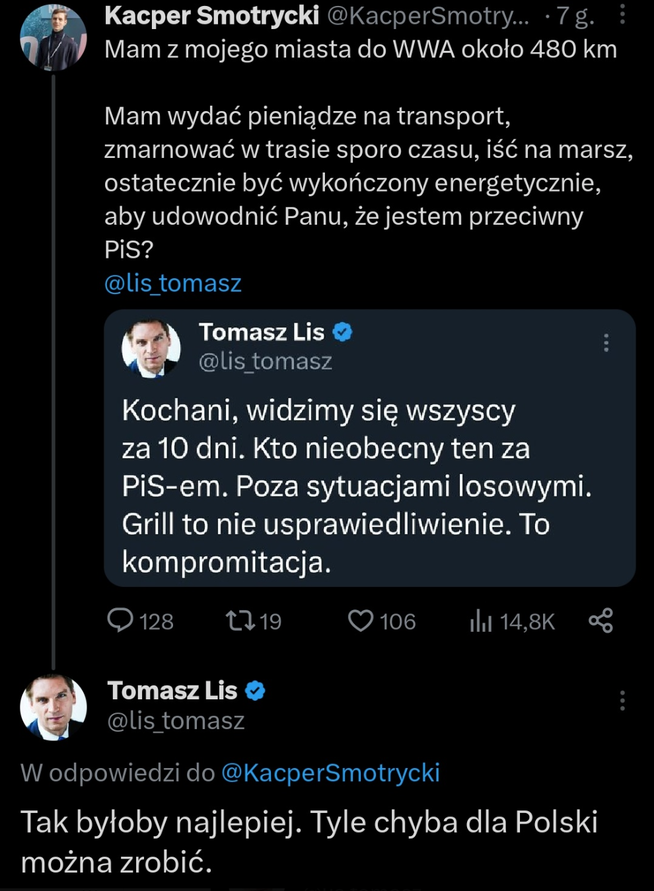Viewport: 654px width, 891px height.
Task: Click the @lis_tomasz mention link
Action: (172, 284)
